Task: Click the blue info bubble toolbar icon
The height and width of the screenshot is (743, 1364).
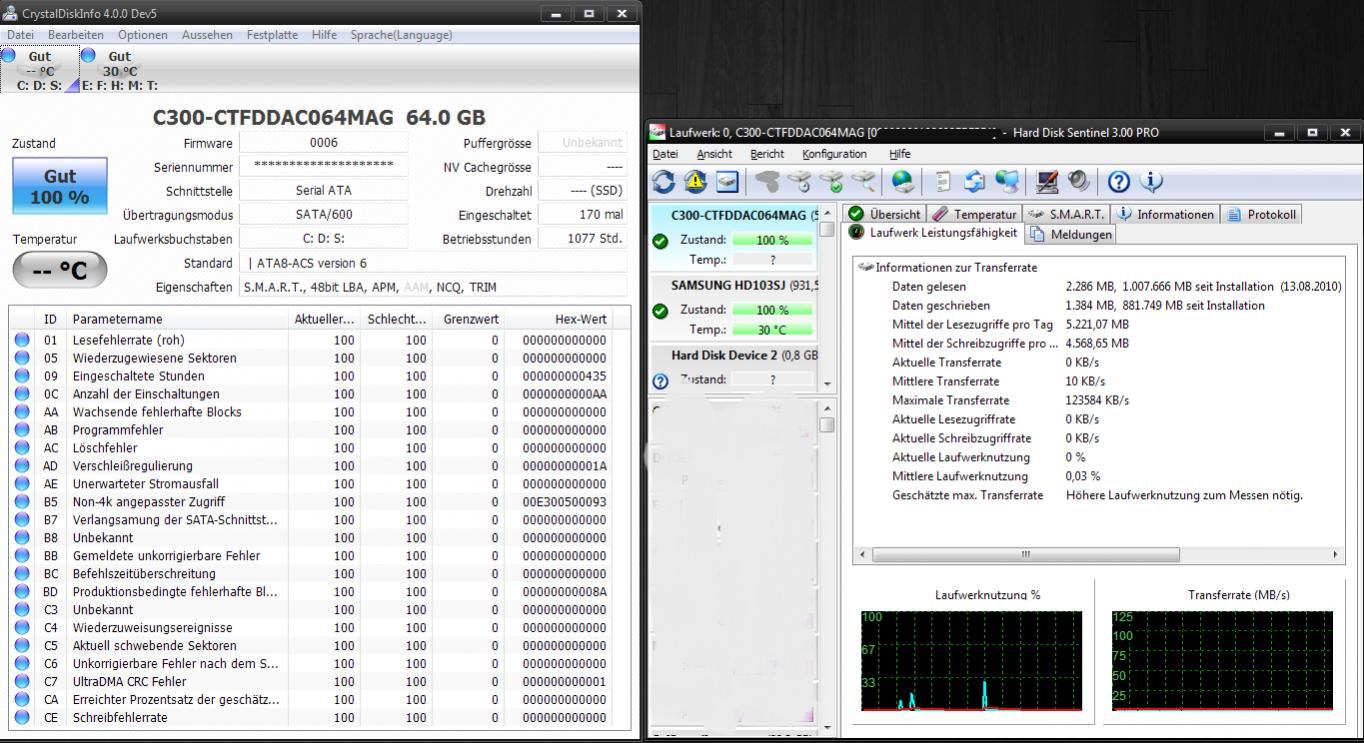Action: point(1151,182)
